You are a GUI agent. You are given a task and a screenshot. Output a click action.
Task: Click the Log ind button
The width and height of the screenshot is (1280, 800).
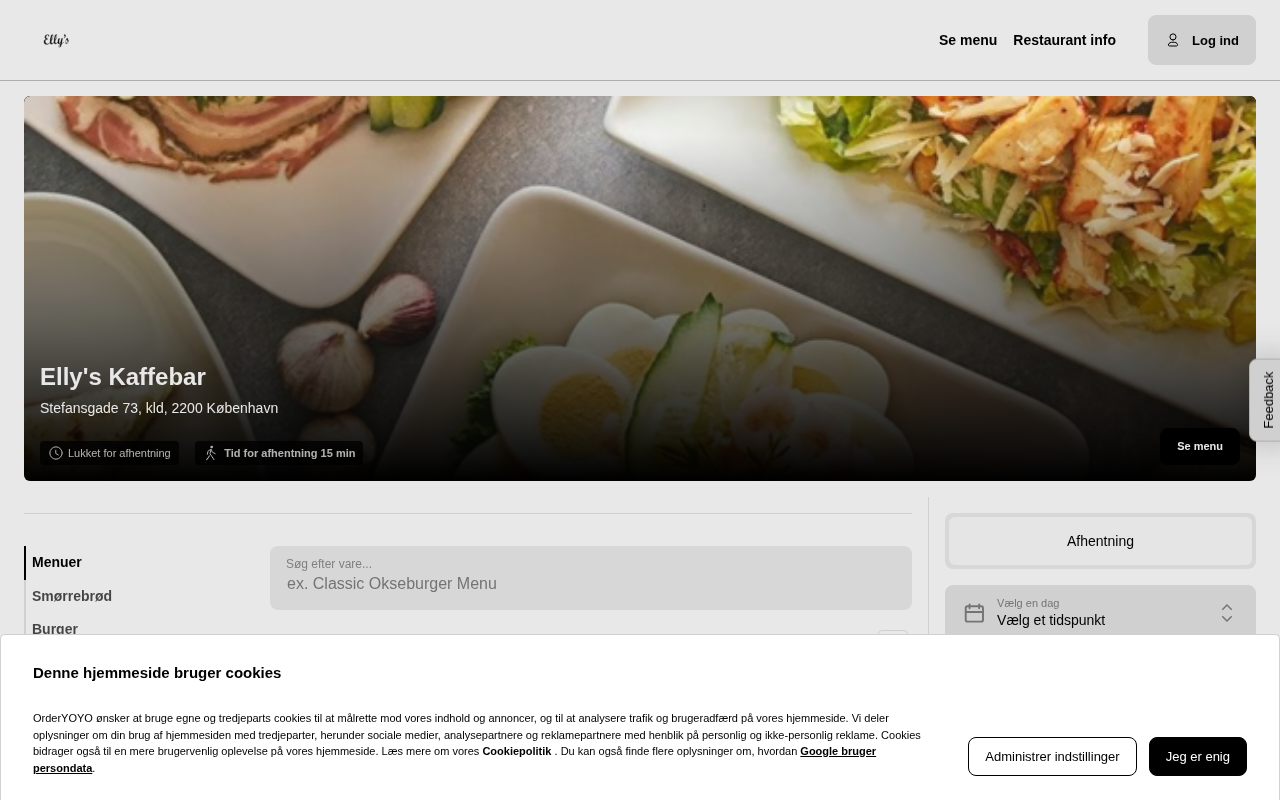tap(1202, 40)
